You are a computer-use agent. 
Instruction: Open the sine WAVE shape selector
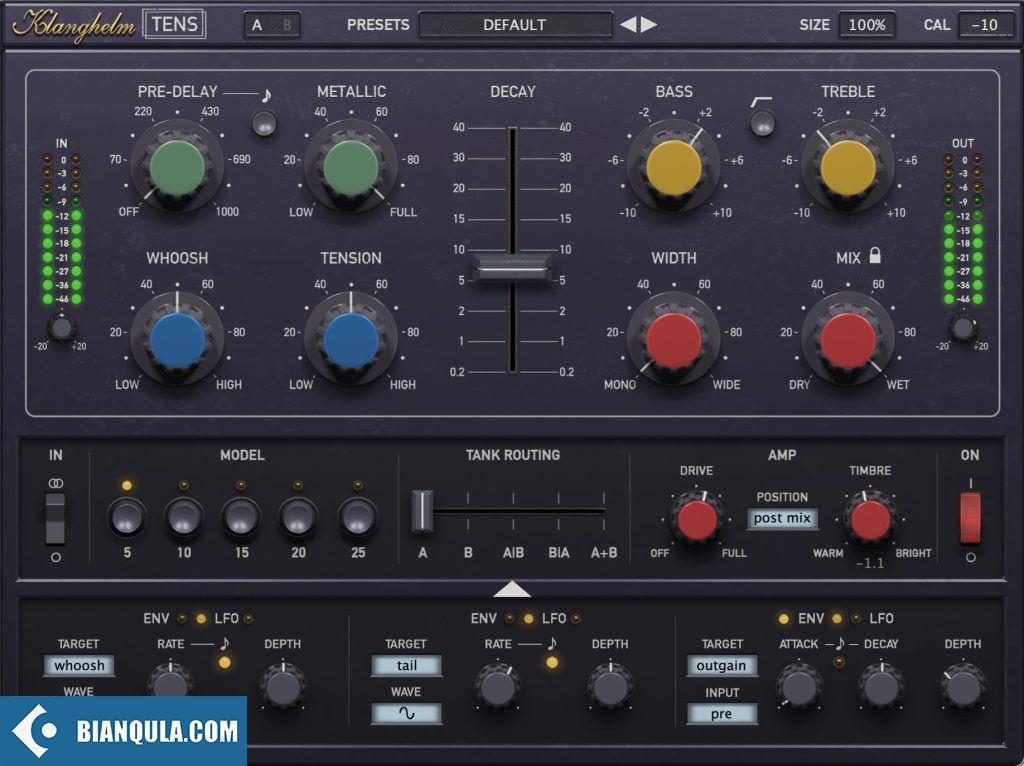406,713
